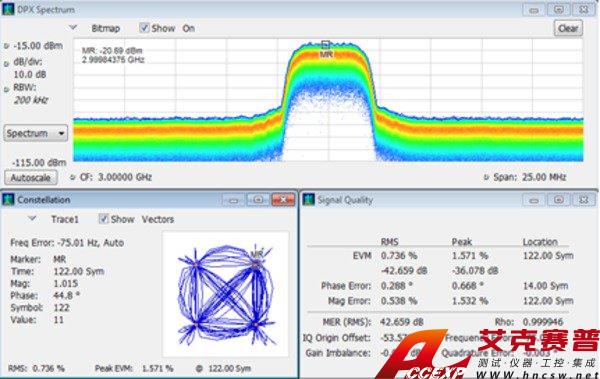Expand the Bitmap trace selector arrow

click(73, 28)
